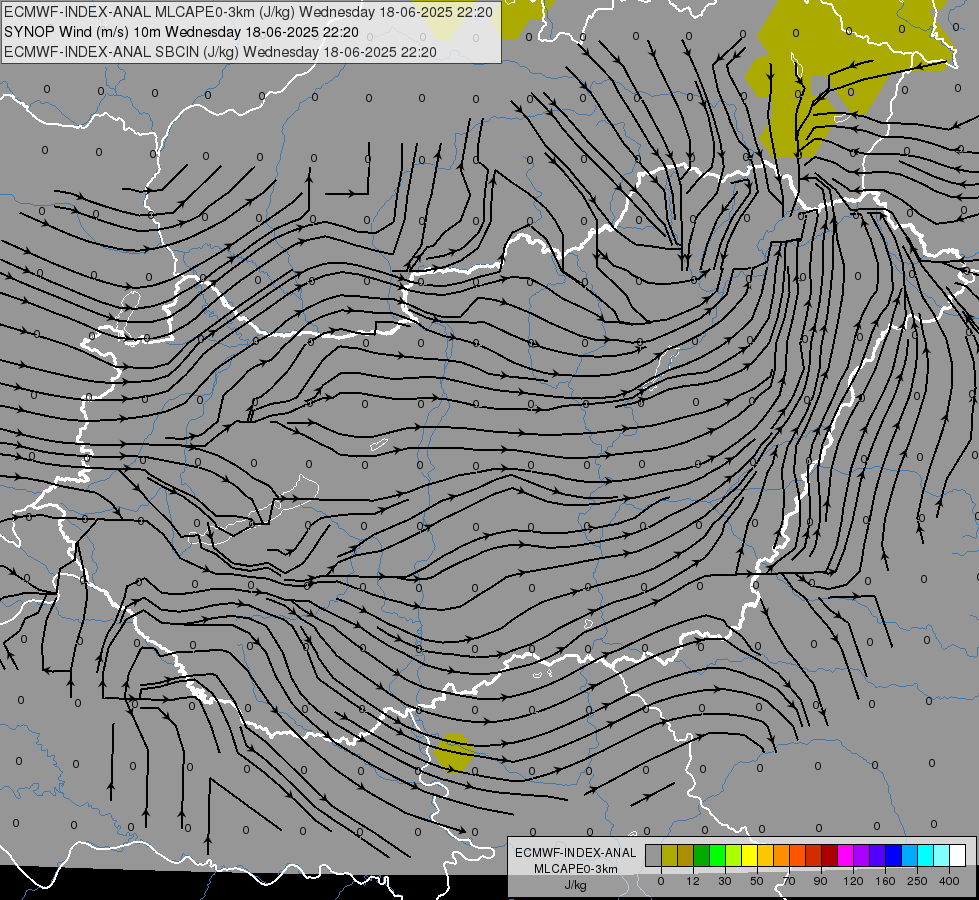Click the legend scale value 250
The width and height of the screenshot is (979, 900).
point(917,881)
